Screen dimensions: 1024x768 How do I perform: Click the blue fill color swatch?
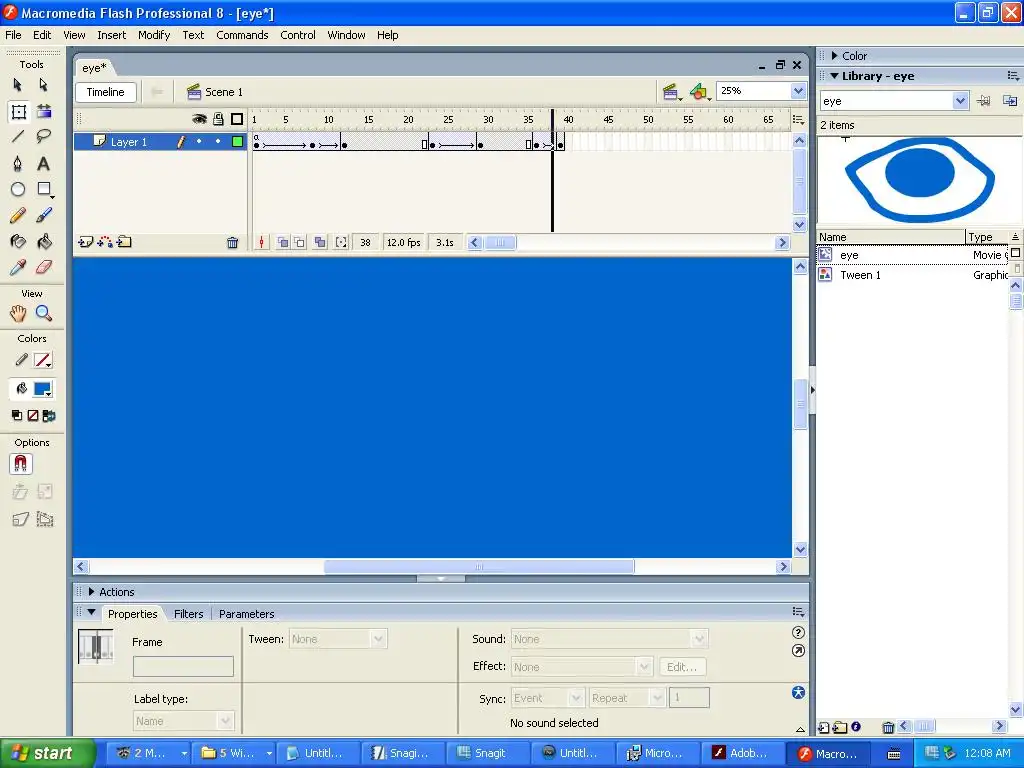click(42, 389)
